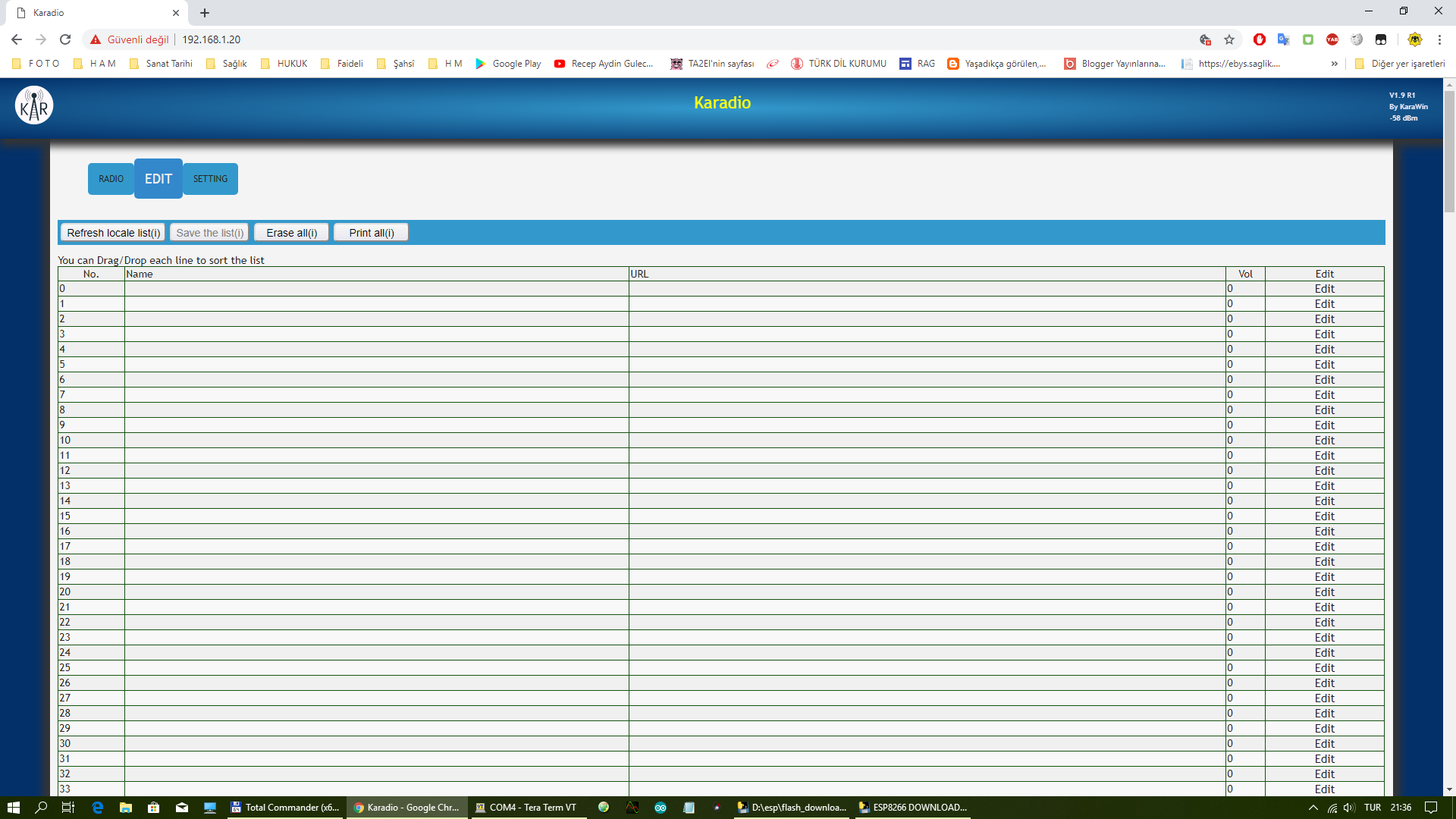
Task: Open the volume control in system tray
Action: (x=1350, y=808)
